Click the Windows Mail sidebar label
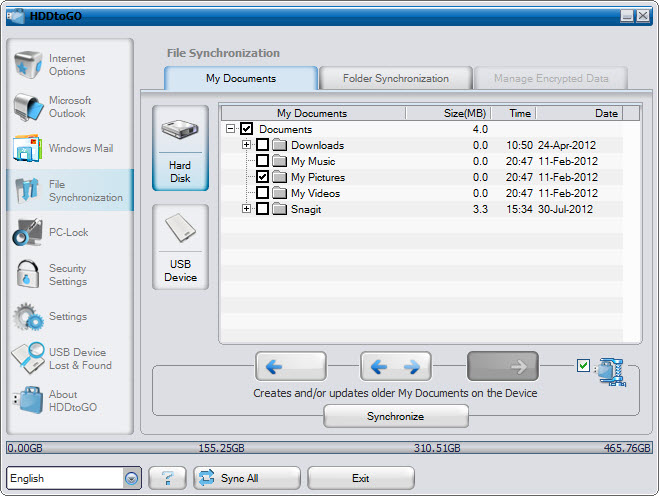This screenshot has width=659, height=496. pos(81,148)
